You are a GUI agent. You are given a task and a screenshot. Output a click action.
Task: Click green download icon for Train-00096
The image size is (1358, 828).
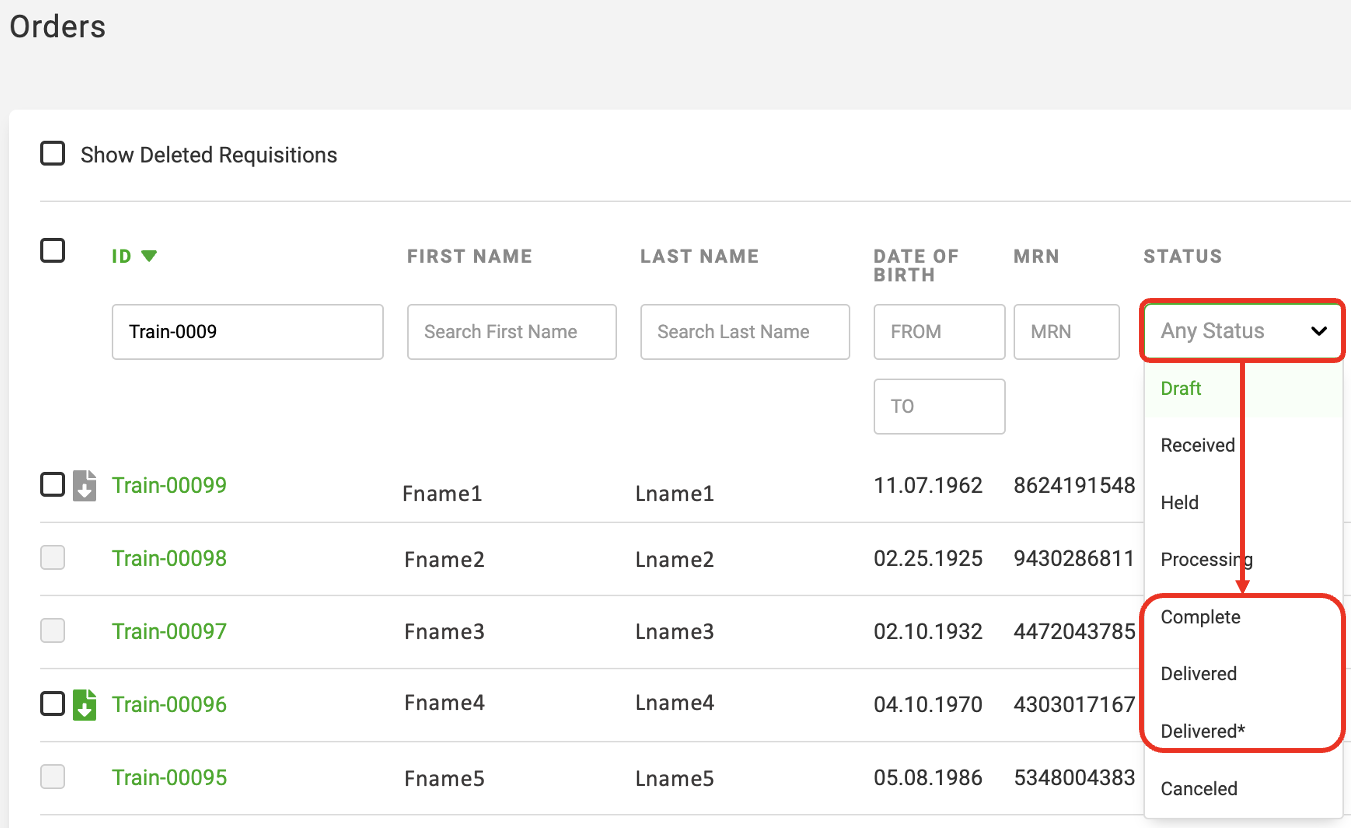[85, 705]
